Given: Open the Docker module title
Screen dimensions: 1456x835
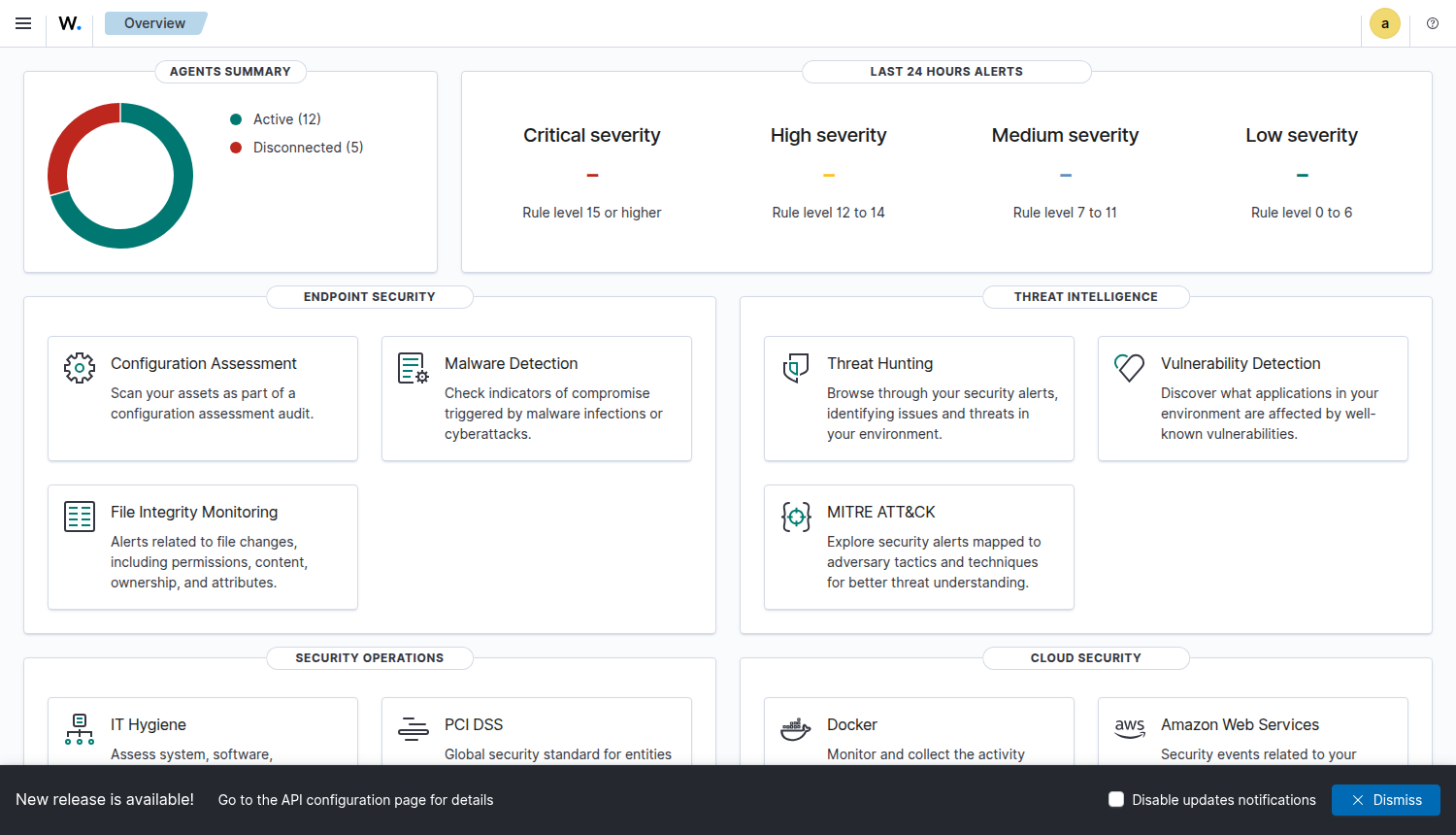Looking at the screenshot, I should [x=852, y=724].
